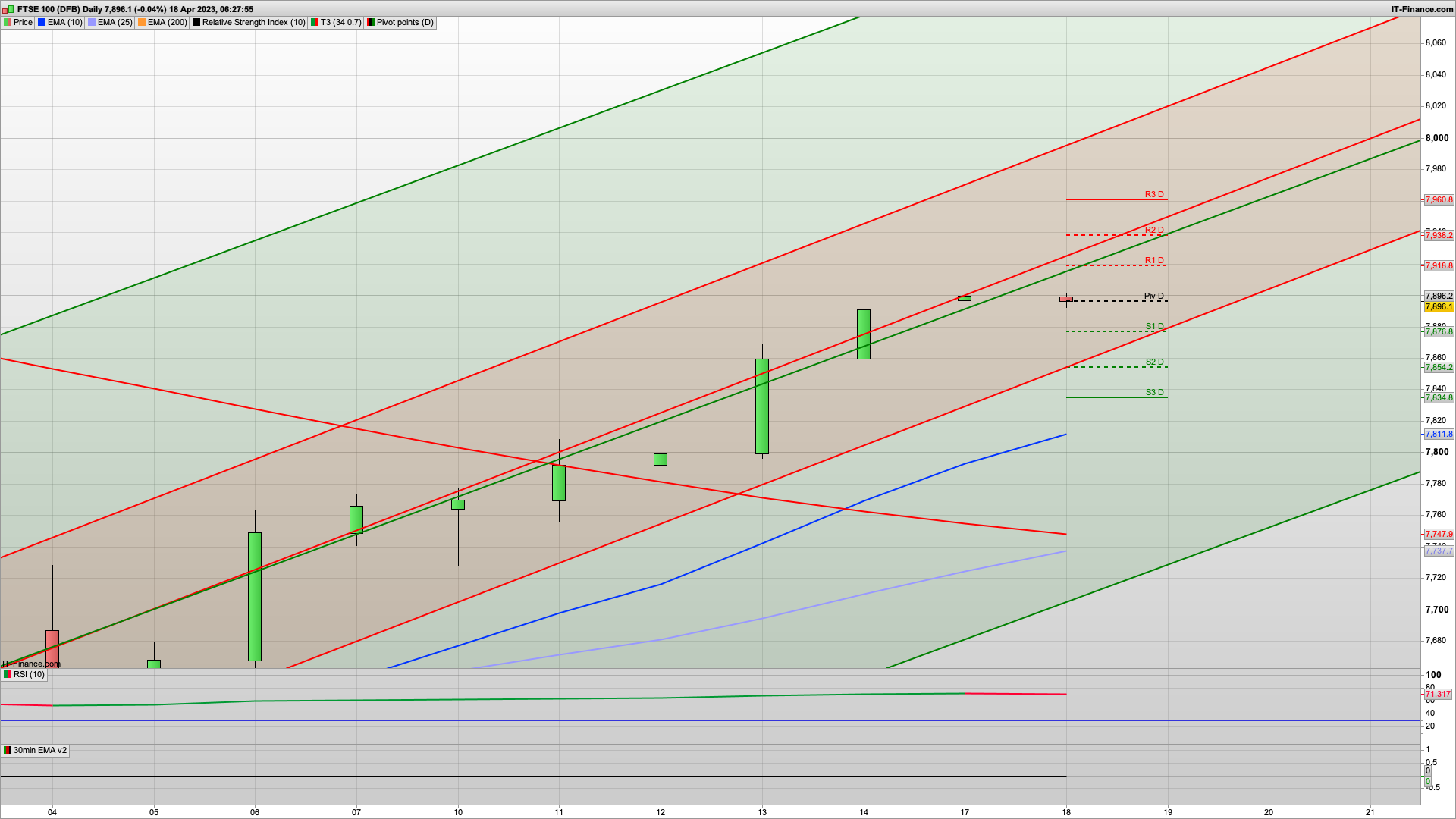Image resolution: width=1456 pixels, height=819 pixels.
Task: Click the orange EMA (200) swatch icon
Action: pyautogui.click(x=142, y=22)
